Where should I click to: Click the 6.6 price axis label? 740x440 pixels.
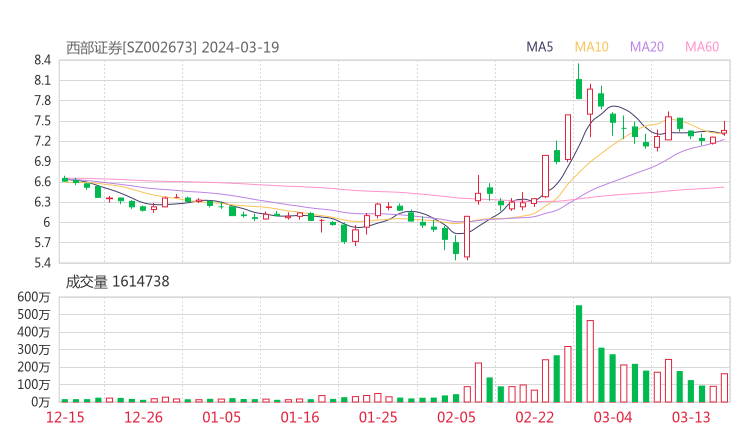[42, 182]
